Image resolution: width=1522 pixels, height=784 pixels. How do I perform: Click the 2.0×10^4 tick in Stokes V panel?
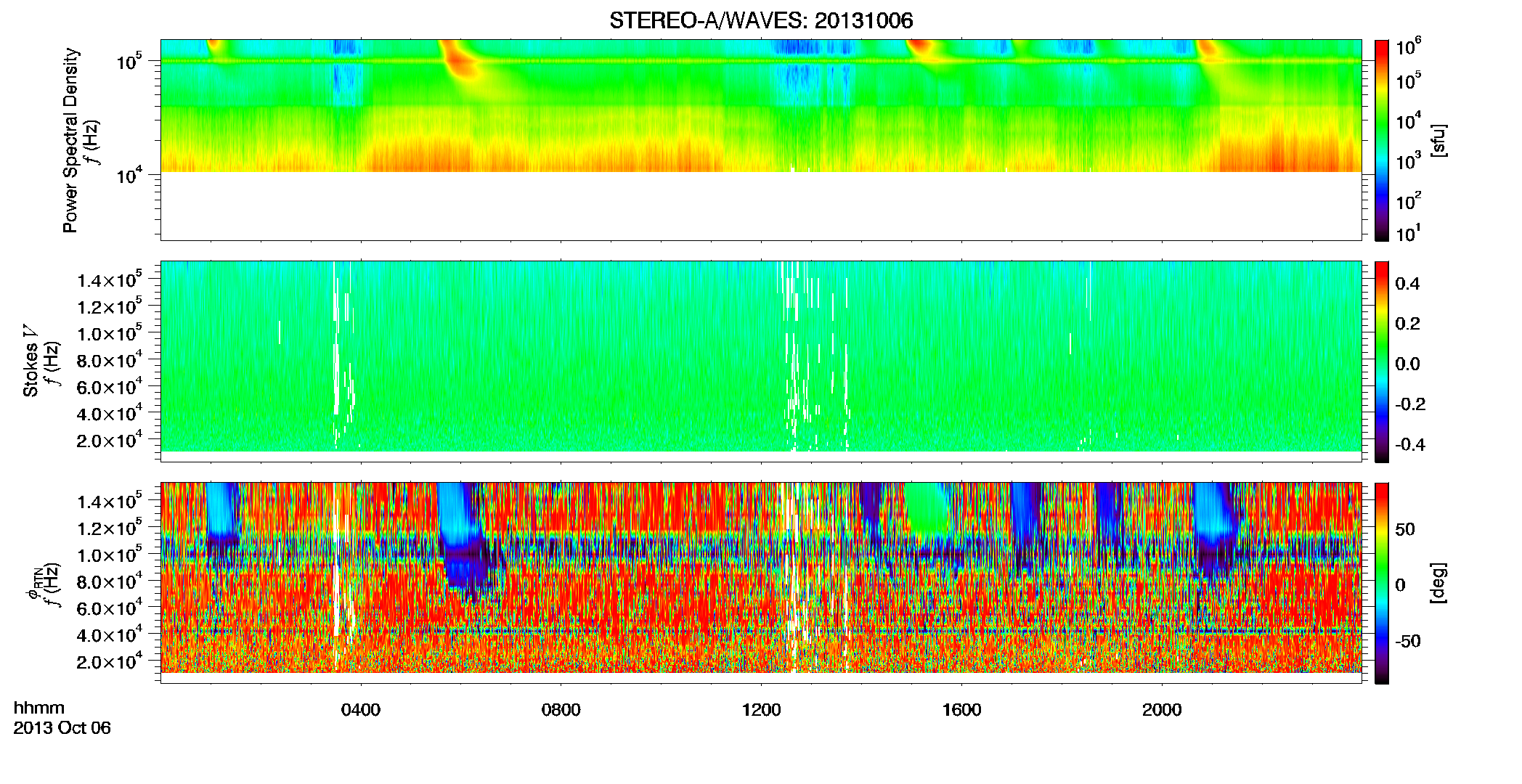click(x=109, y=440)
